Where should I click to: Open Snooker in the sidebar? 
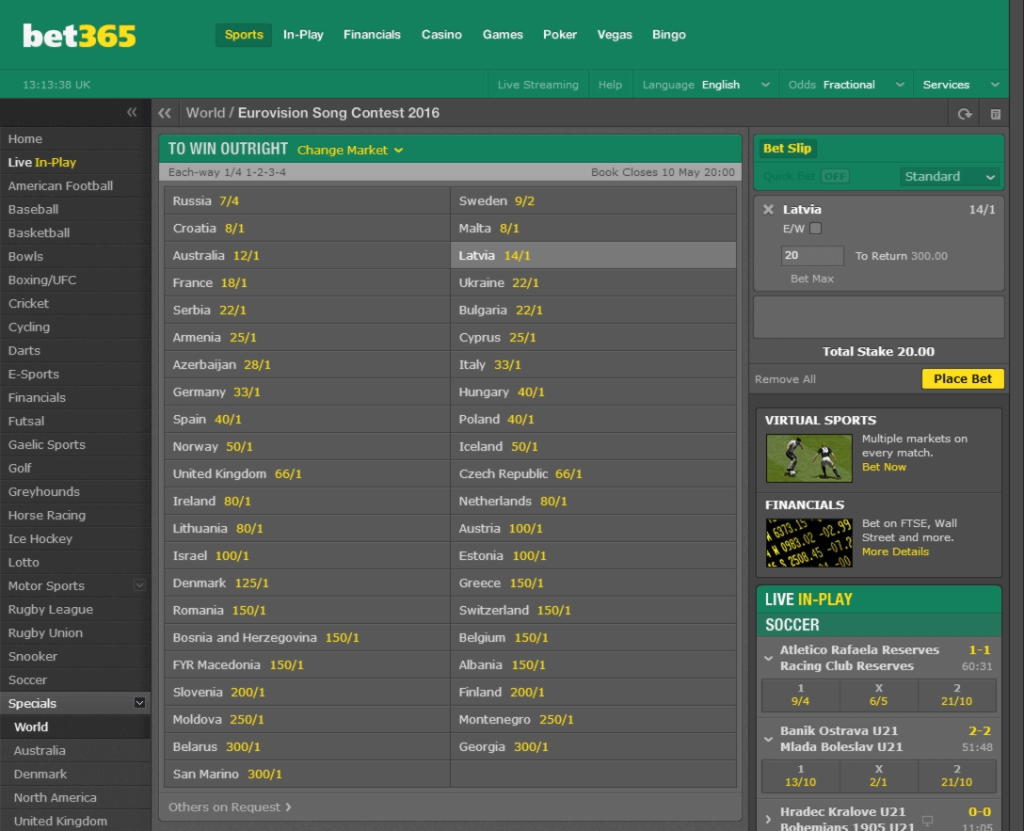click(75, 656)
